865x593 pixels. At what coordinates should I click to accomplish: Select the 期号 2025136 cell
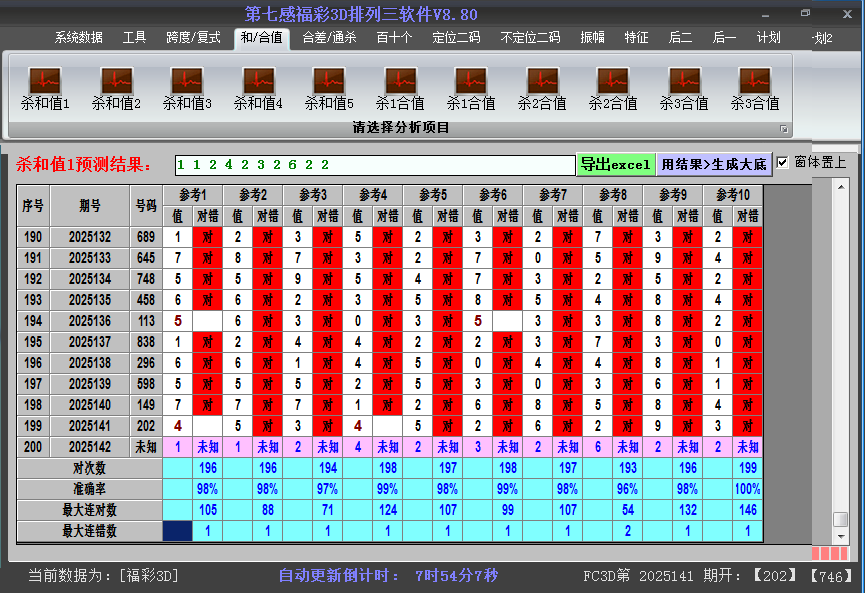(90, 321)
